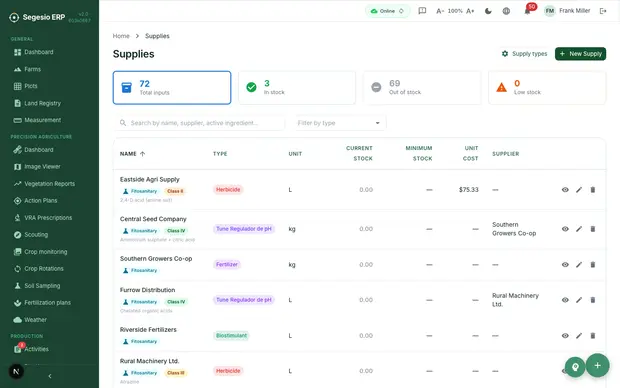Edit Riverside Fertilizers row

[x=579, y=336]
